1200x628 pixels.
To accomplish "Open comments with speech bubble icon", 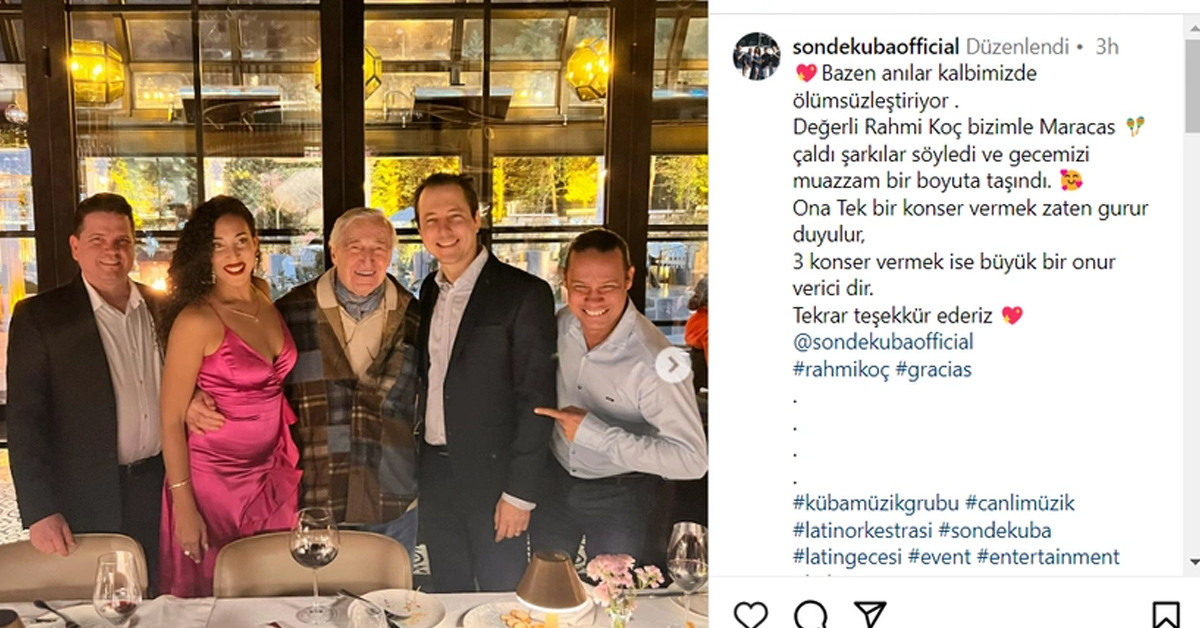I will click(811, 613).
